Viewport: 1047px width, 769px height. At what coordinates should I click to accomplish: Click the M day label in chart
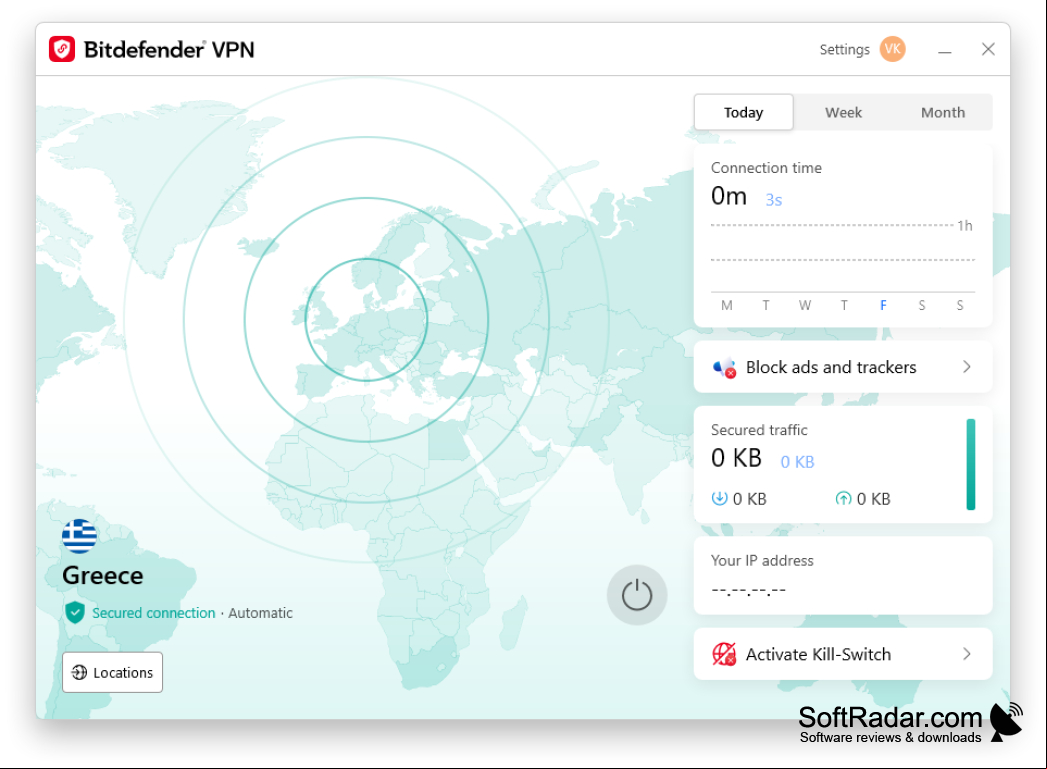pyautogui.click(x=726, y=305)
